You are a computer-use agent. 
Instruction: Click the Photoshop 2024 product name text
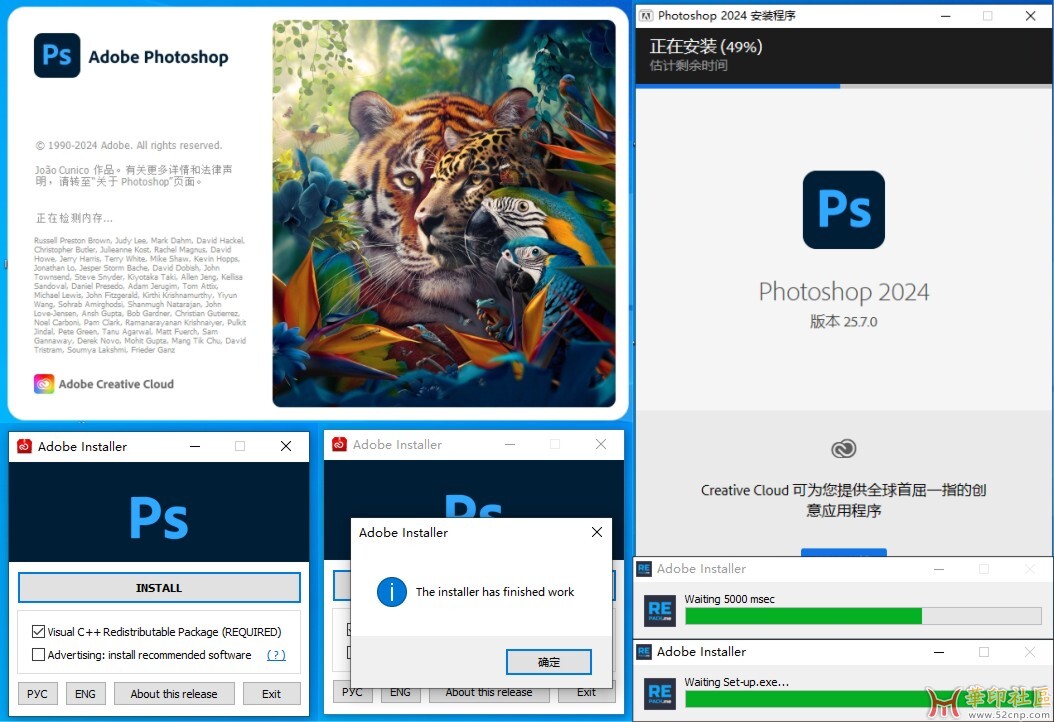pyautogui.click(x=844, y=292)
